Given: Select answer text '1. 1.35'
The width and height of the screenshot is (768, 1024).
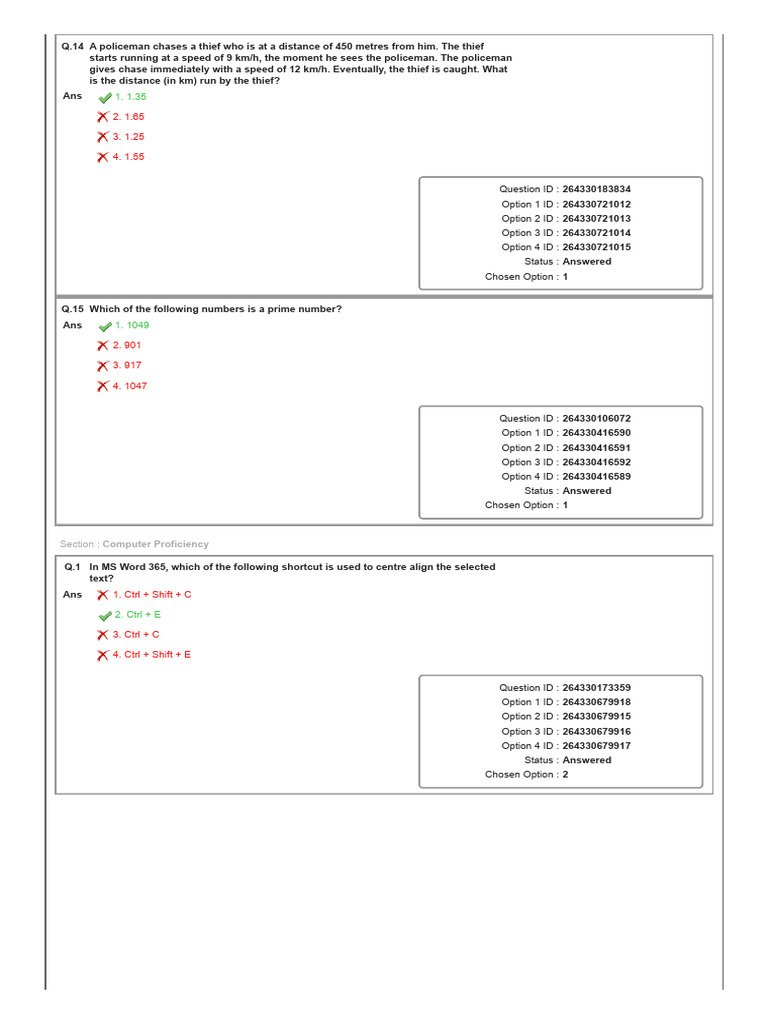Looking at the screenshot, I should [x=131, y=97].
